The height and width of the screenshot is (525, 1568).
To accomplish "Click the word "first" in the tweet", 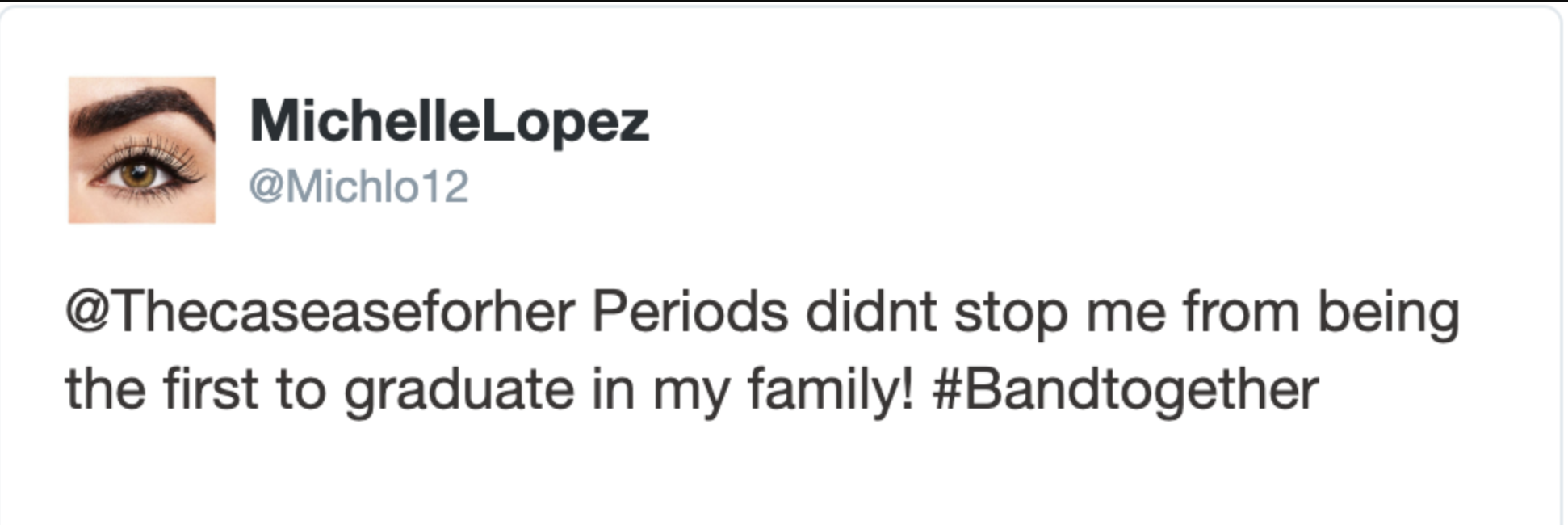I will point(210,390).
